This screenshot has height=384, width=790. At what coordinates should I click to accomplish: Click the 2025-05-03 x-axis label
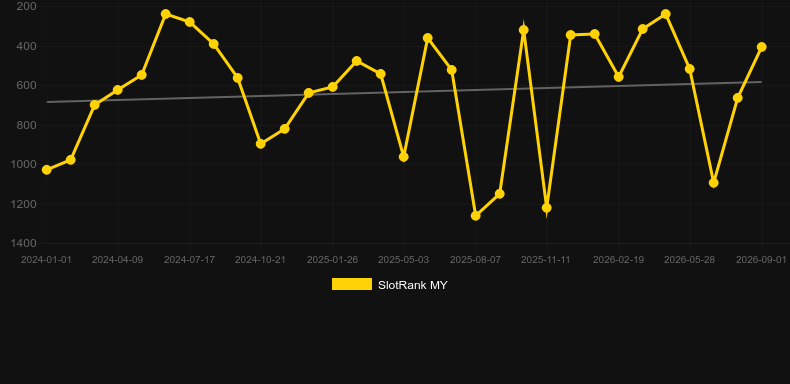pyautogui.click(x=404, y=260)
